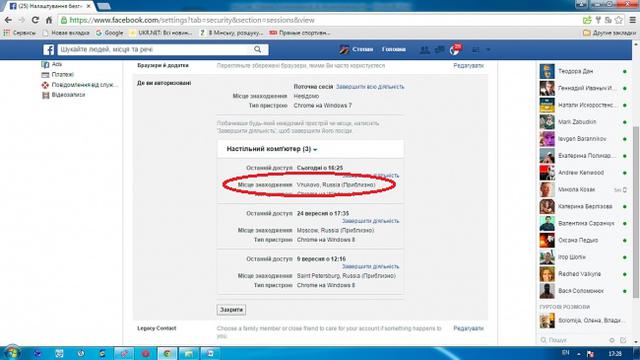Open the messages icon in the header

point(440,50)
